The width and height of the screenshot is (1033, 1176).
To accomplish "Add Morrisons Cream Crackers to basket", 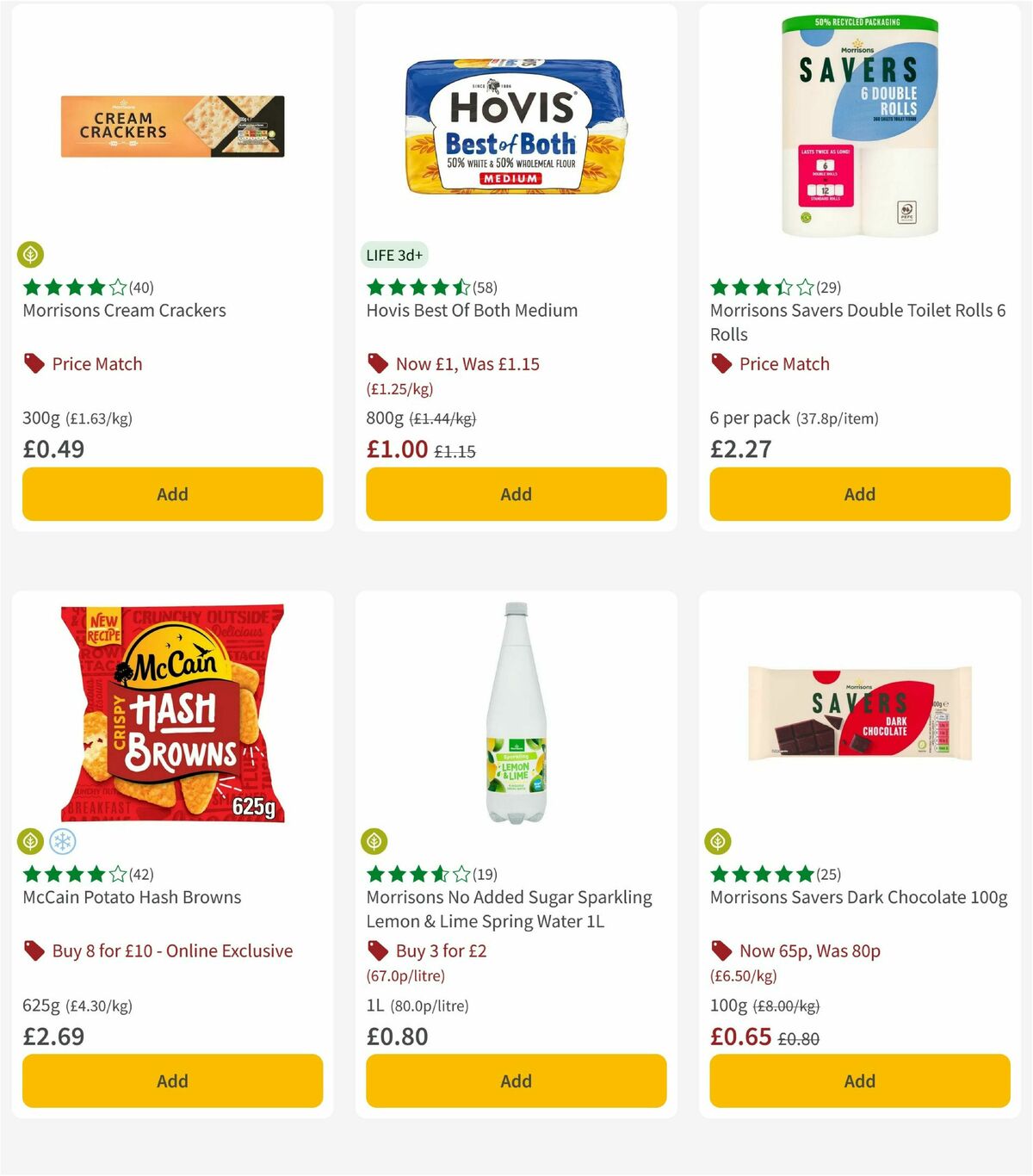I will click(172, 494).
